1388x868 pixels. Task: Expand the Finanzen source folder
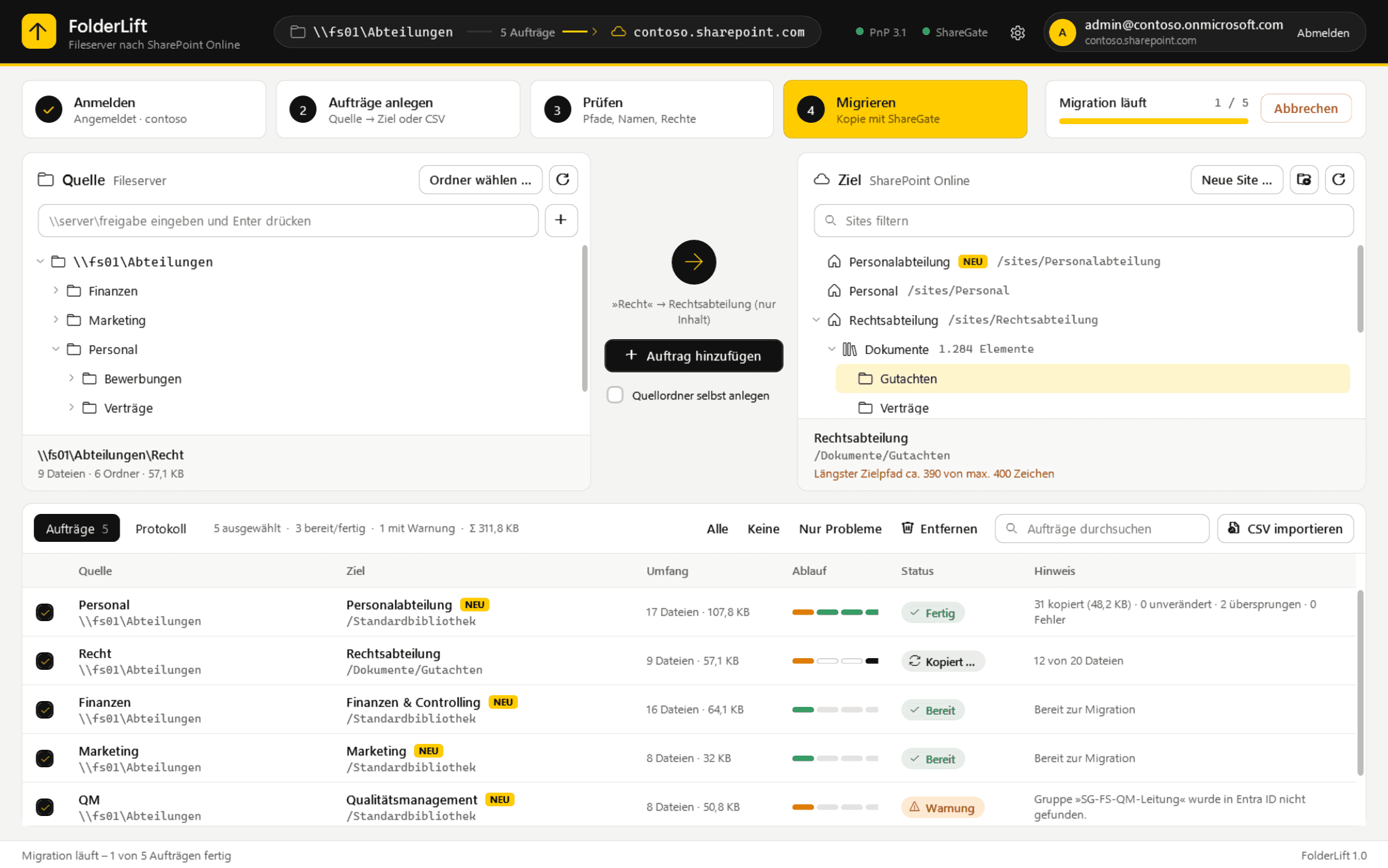pos(56,290)
